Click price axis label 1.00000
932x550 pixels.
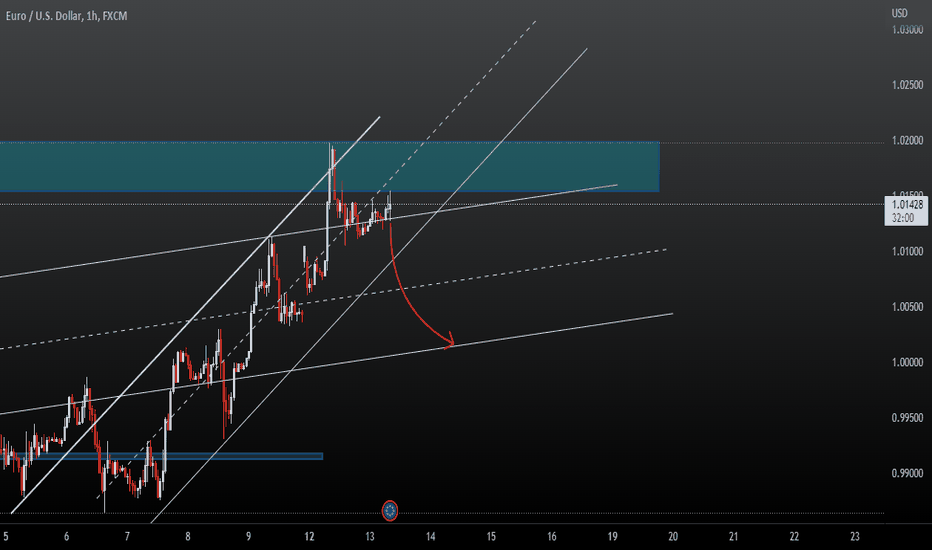coord(908,362)
